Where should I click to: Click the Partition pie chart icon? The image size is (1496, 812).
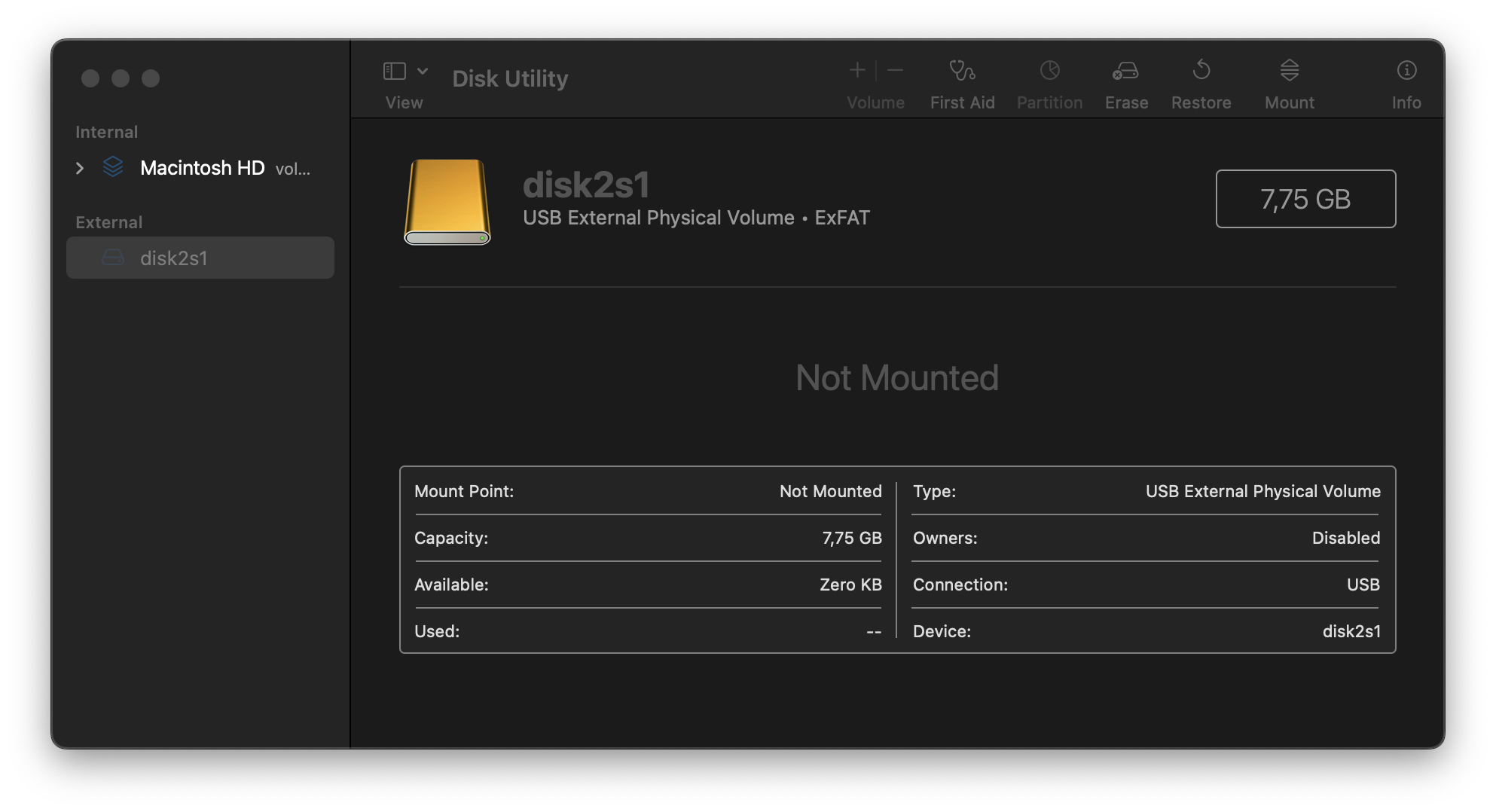coord(1049,71)
